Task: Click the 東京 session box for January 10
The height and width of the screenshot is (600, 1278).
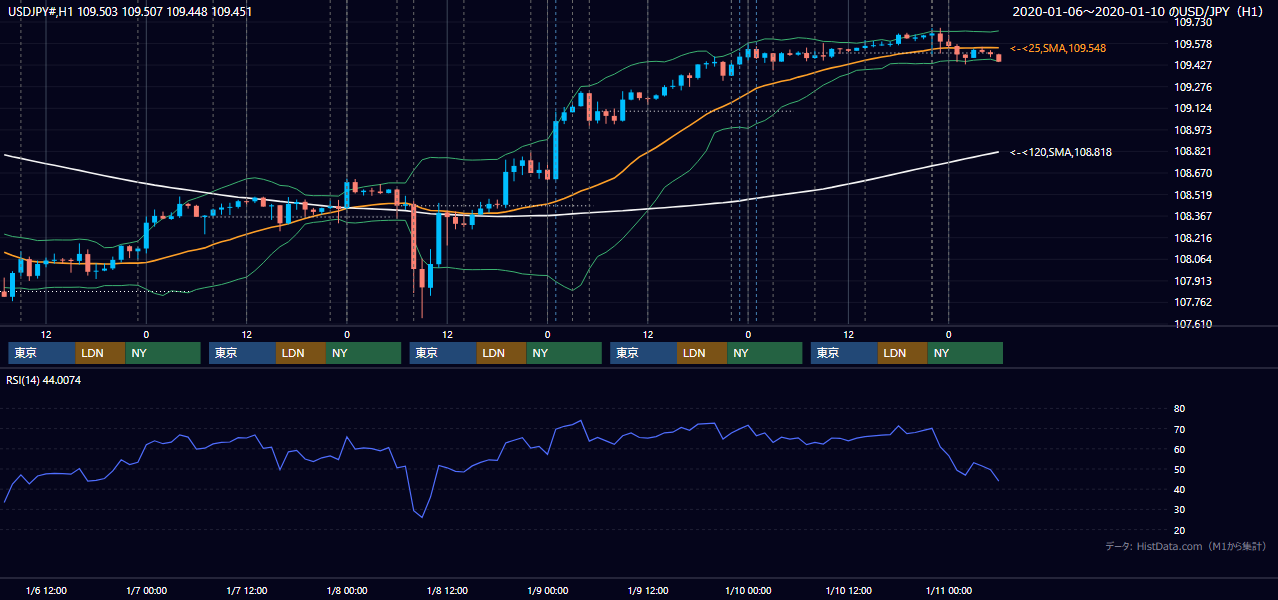Action: (x=844, y=353)
